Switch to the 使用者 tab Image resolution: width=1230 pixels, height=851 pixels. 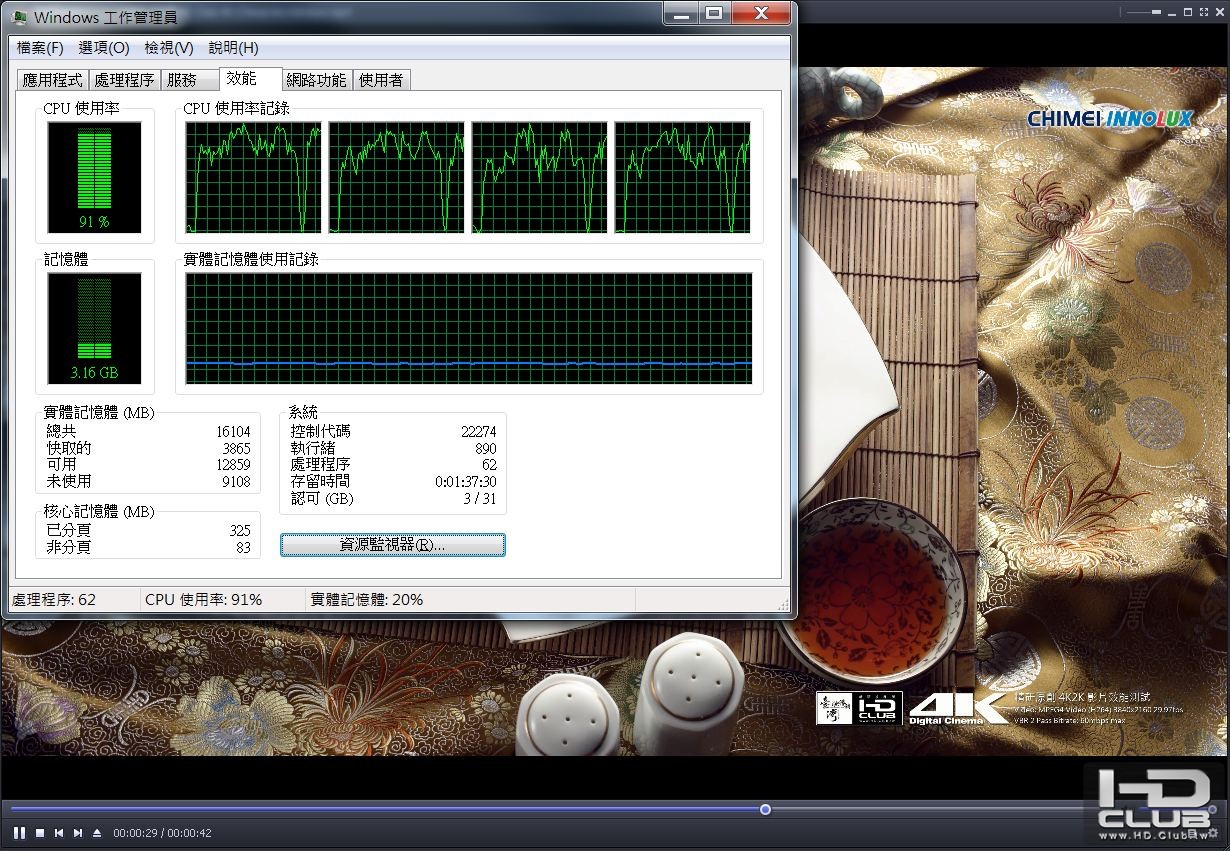coord(381,81)
